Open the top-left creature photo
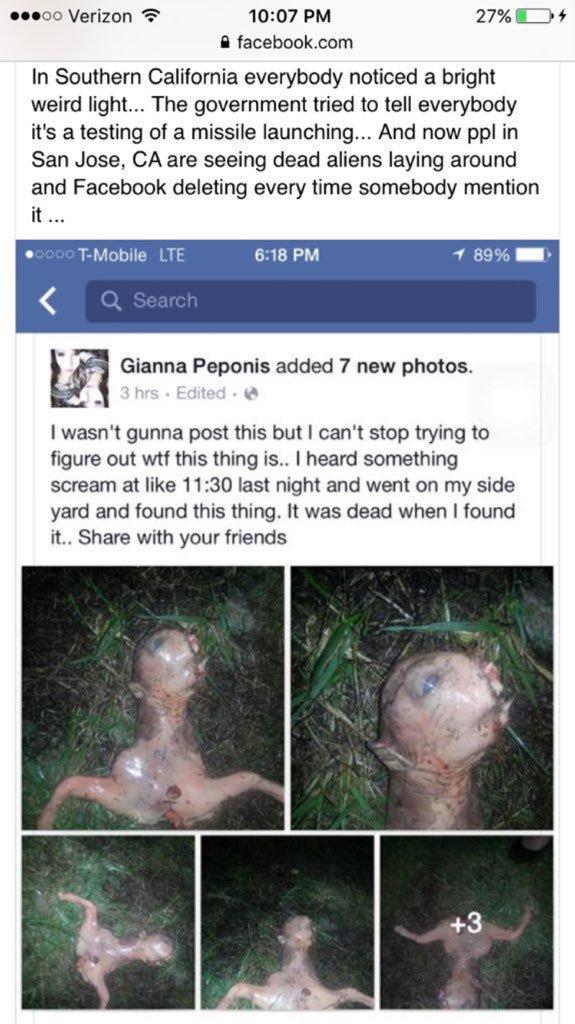 pos(153,698)
